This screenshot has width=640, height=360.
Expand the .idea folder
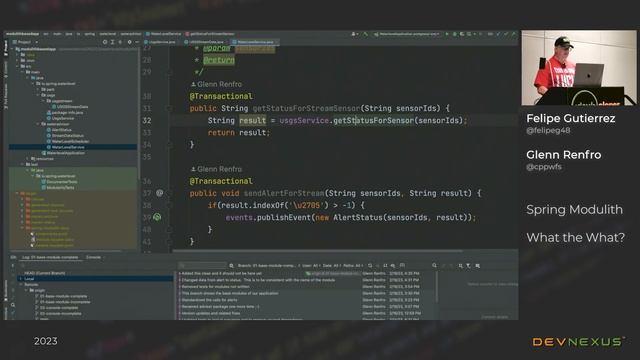[18, 55]
